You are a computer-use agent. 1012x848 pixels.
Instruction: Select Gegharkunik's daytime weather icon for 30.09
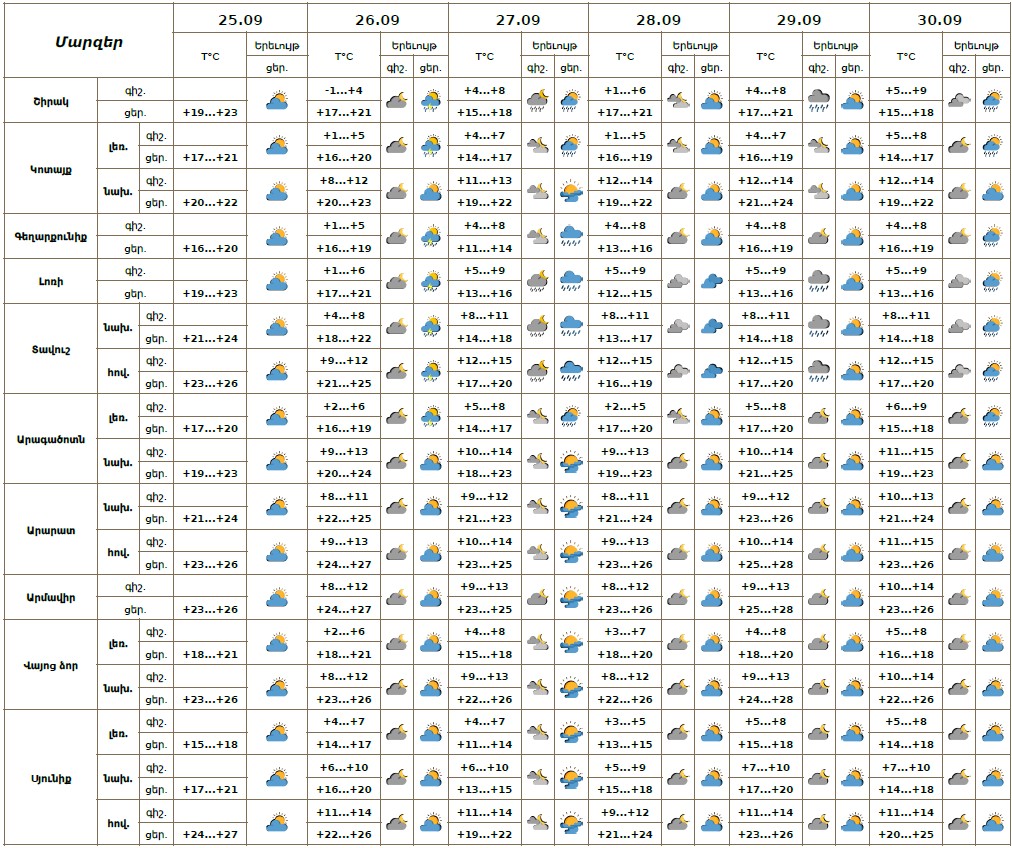[992, 236]
